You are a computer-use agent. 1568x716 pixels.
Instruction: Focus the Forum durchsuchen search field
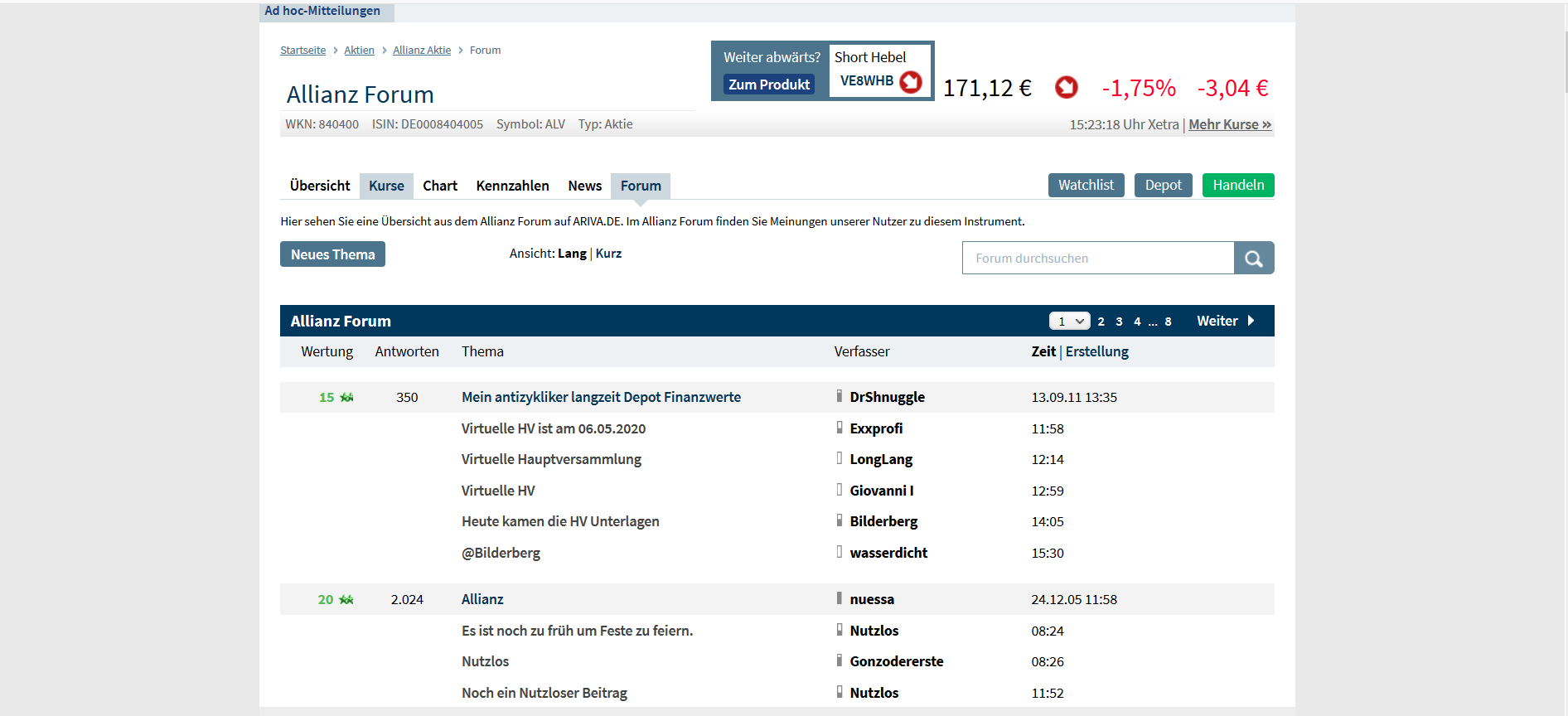click(1097, 259)
